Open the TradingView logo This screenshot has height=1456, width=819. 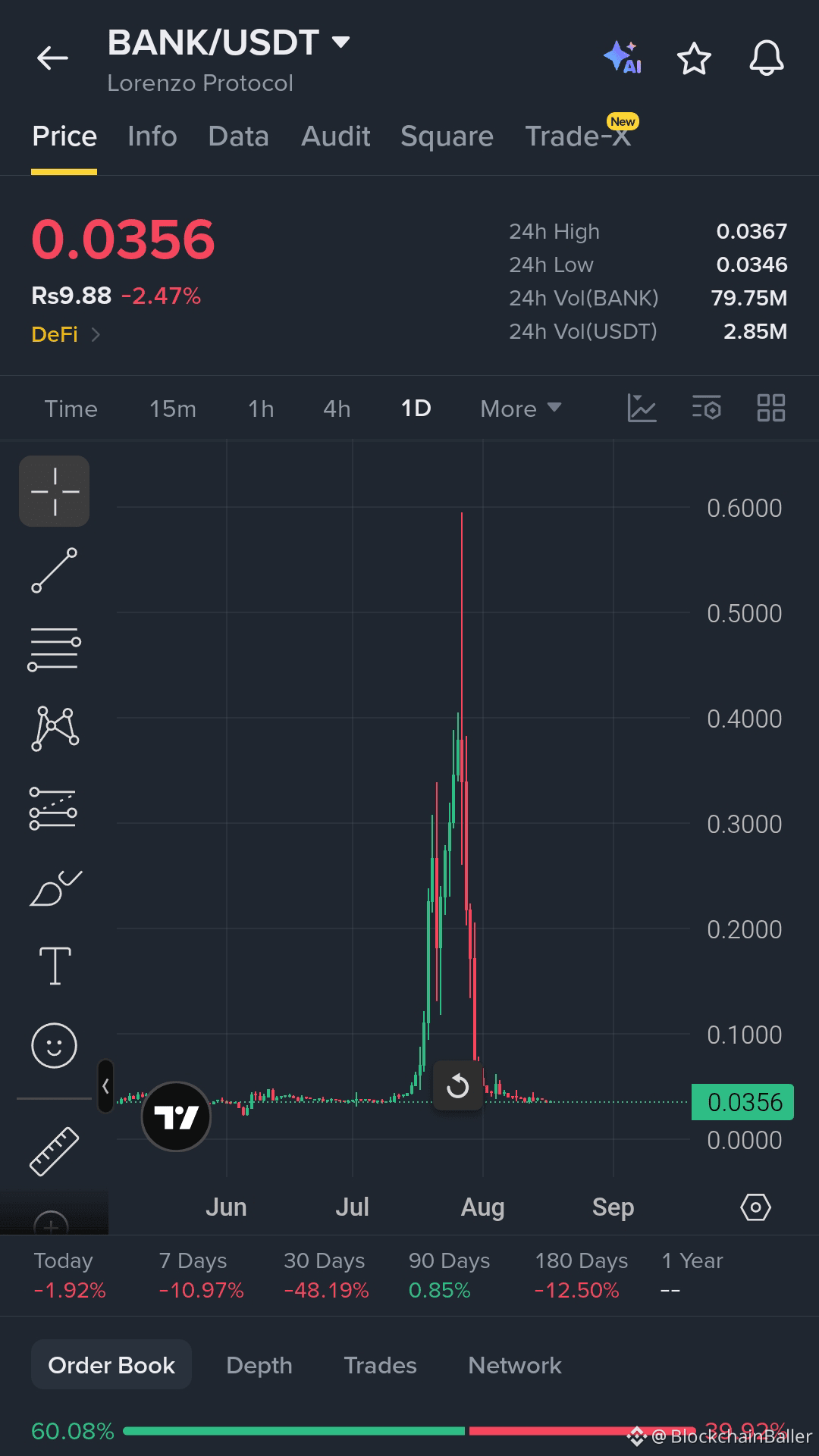[x=176, y=1116]
